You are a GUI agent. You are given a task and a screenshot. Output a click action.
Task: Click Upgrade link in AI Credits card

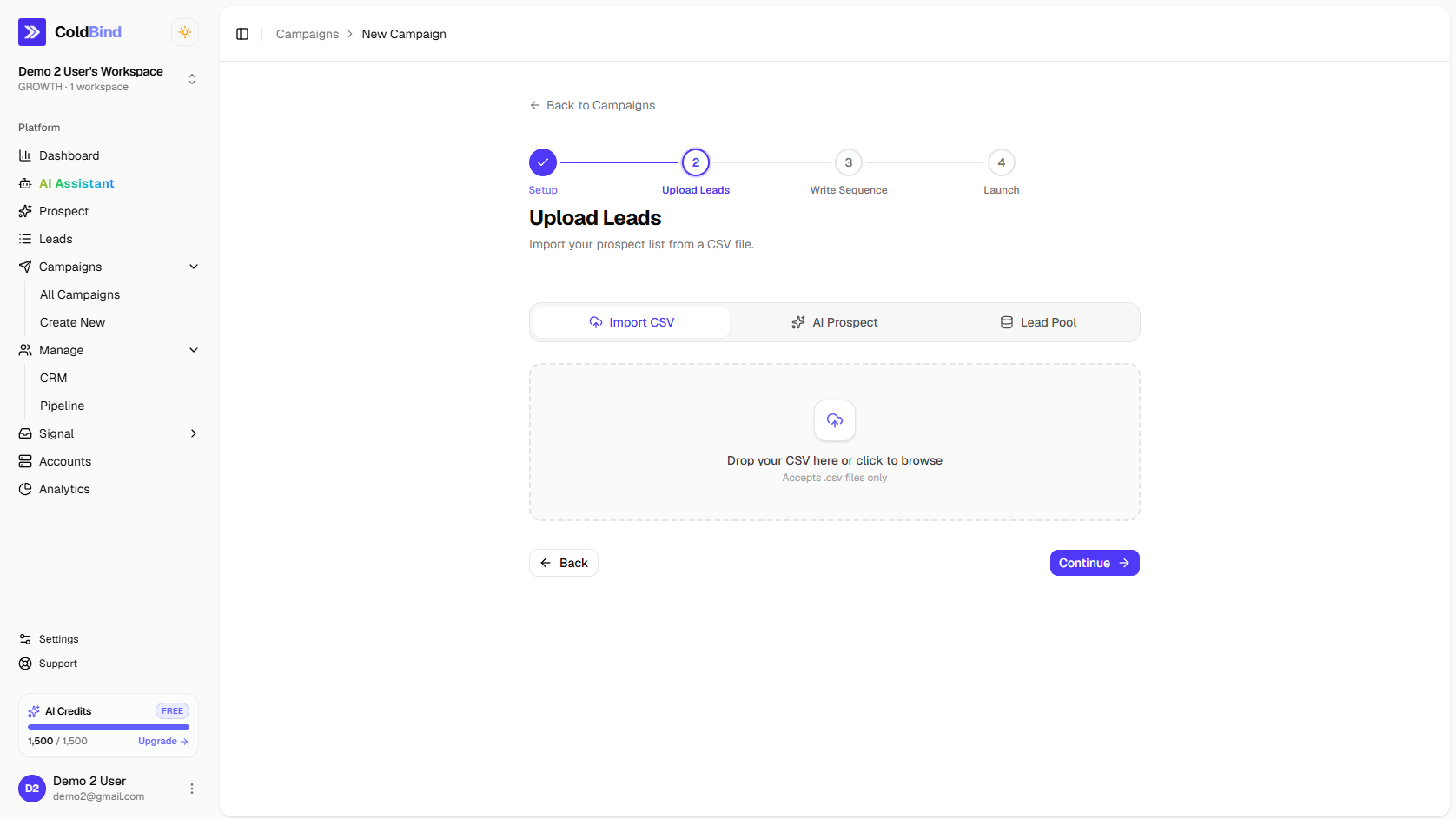coord(163,741)
